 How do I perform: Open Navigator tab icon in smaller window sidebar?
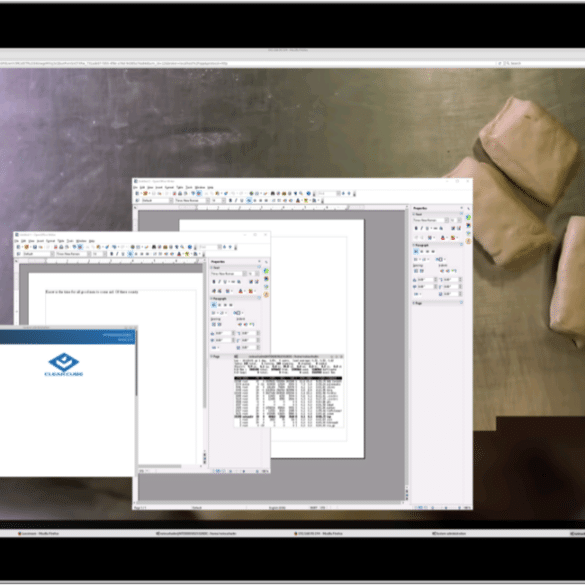click(266, 294)
